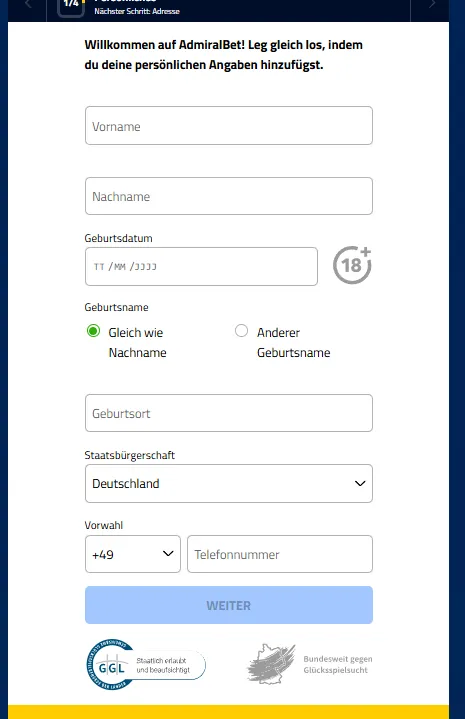Choose 'Anderer Geburtsname' radio option

coord(241,331)
